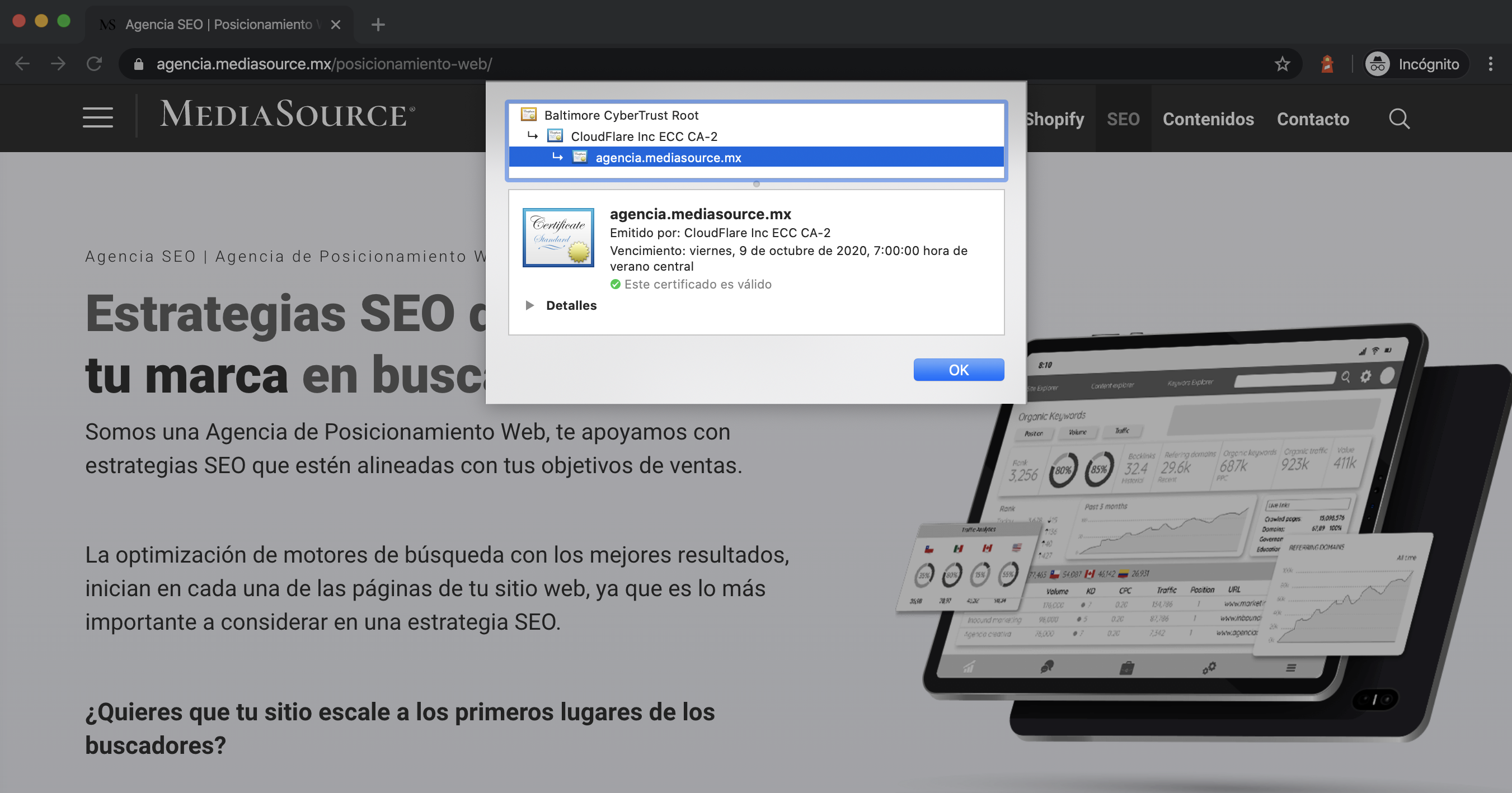The width and height of the screenshot is (1512, 793).
Task: Open a new browser tab
Action: pyautogui.click(x=378, y=24)
